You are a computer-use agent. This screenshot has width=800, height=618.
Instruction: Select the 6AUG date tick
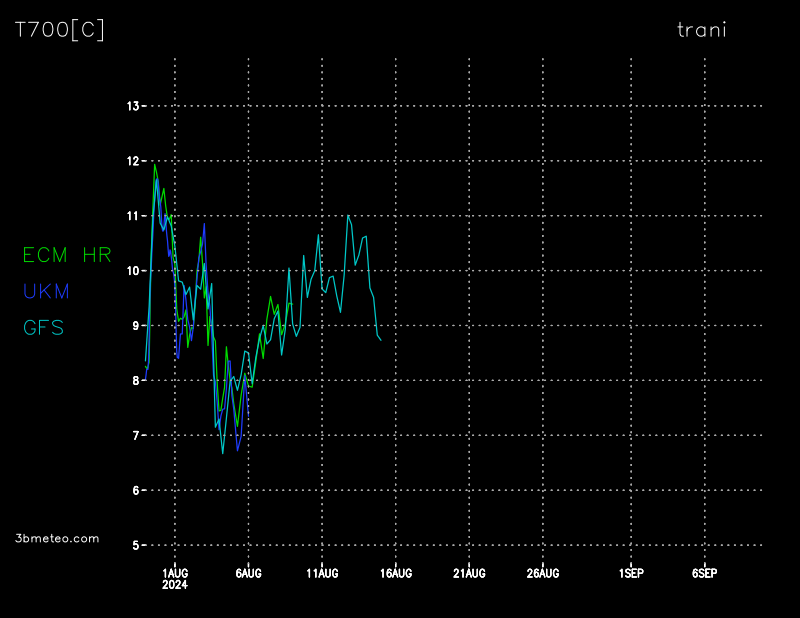coord(248,573)
